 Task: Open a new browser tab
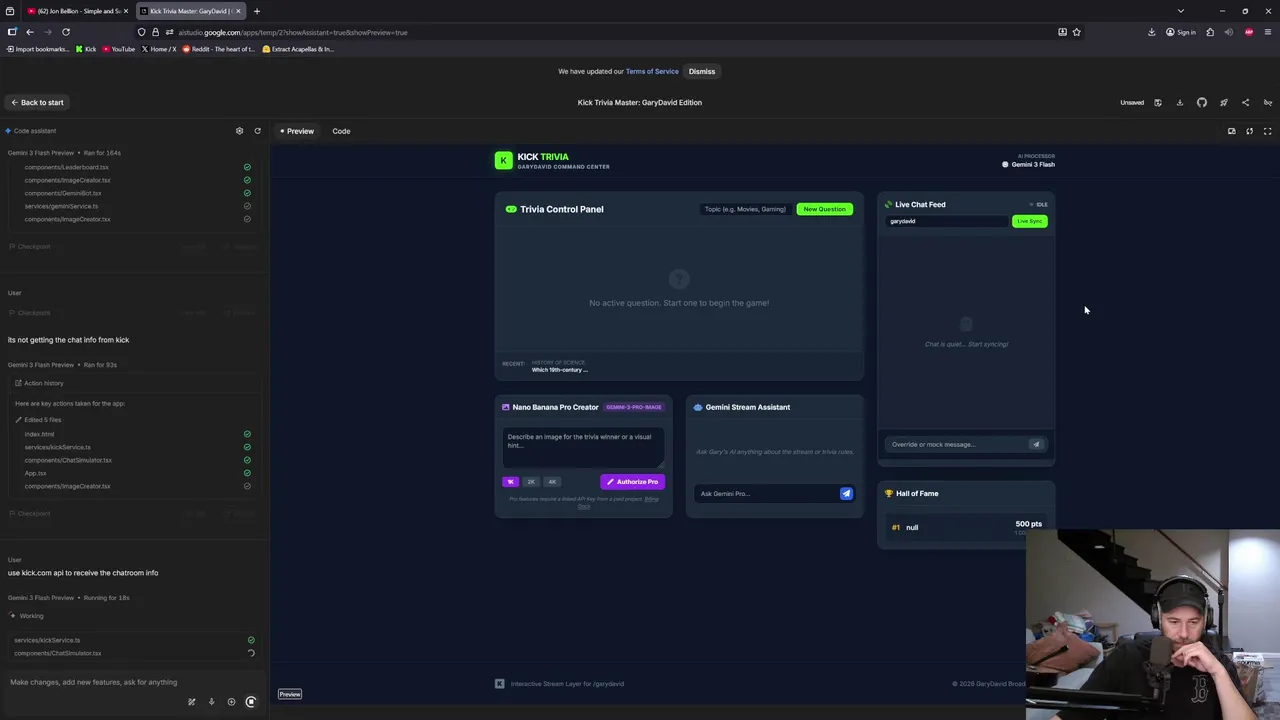tap(256, 11)
